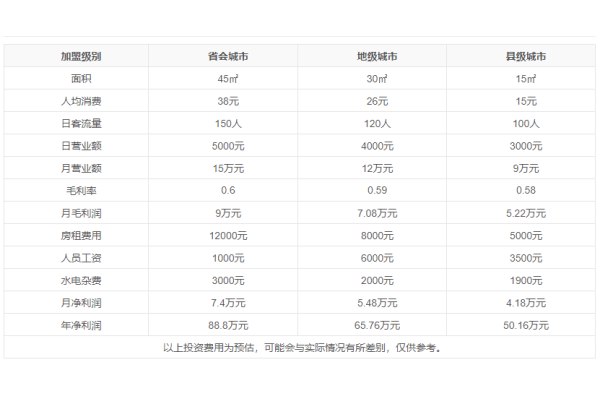Select the 6000元 cell

[372, 258]
